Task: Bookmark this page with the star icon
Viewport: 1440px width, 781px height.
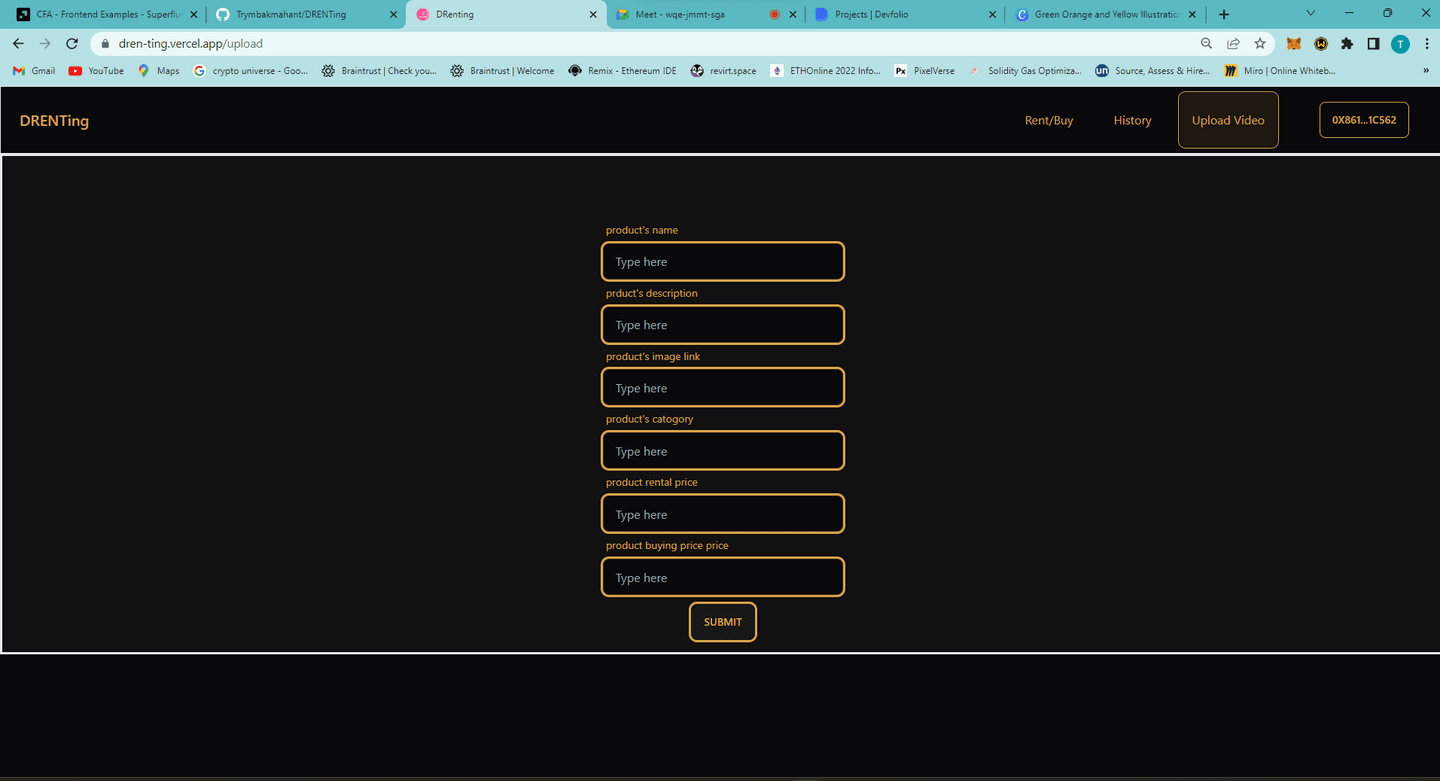Action: (1260, 44)
